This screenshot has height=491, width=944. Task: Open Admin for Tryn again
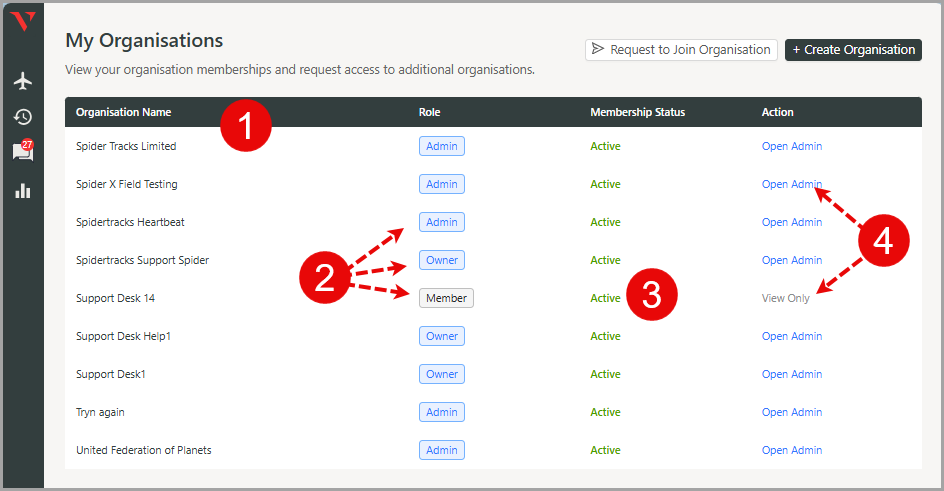(x=792, y=412)
